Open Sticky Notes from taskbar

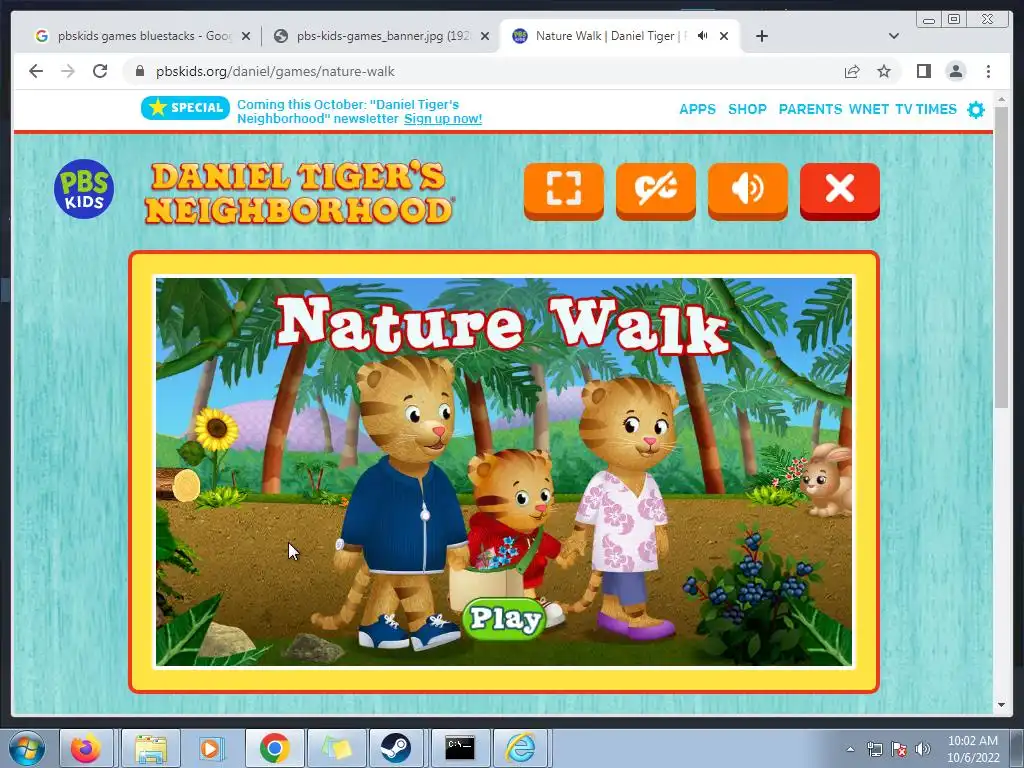pyautogui.click(x=336, y=748)
